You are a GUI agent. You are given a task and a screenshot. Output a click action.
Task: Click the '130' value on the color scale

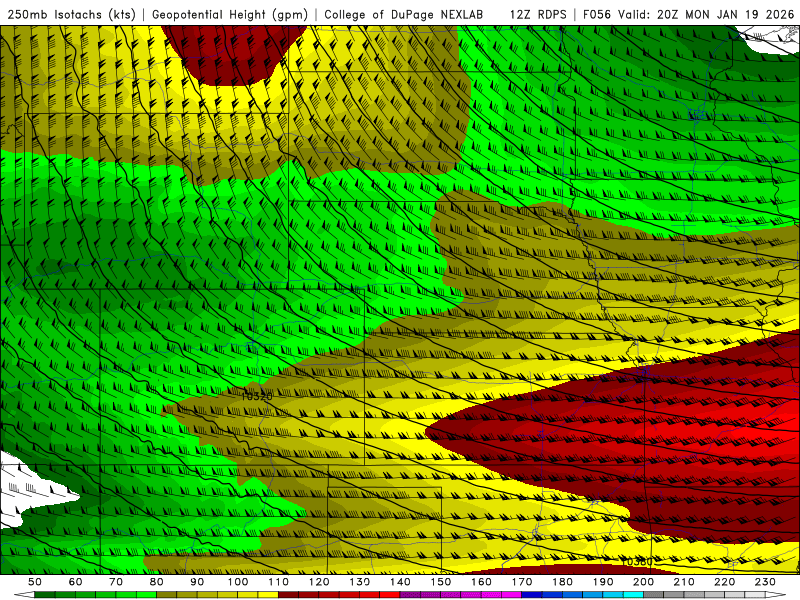pos(360,582)
